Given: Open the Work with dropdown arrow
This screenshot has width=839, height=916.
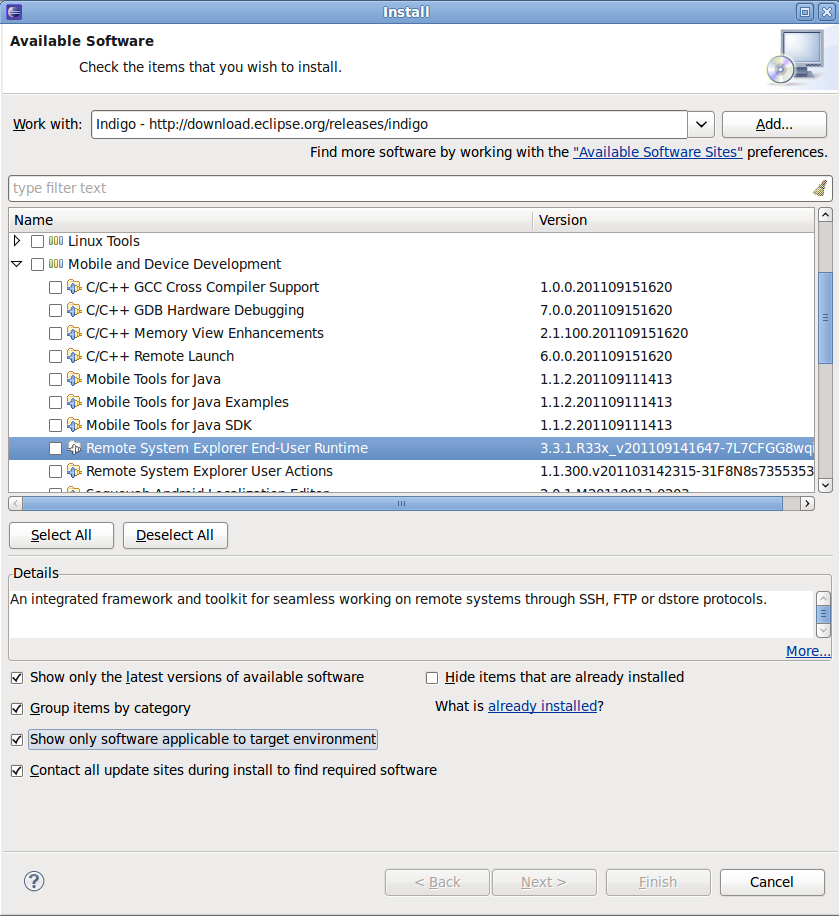Looking at the screenshot, I should coord(701,124).
